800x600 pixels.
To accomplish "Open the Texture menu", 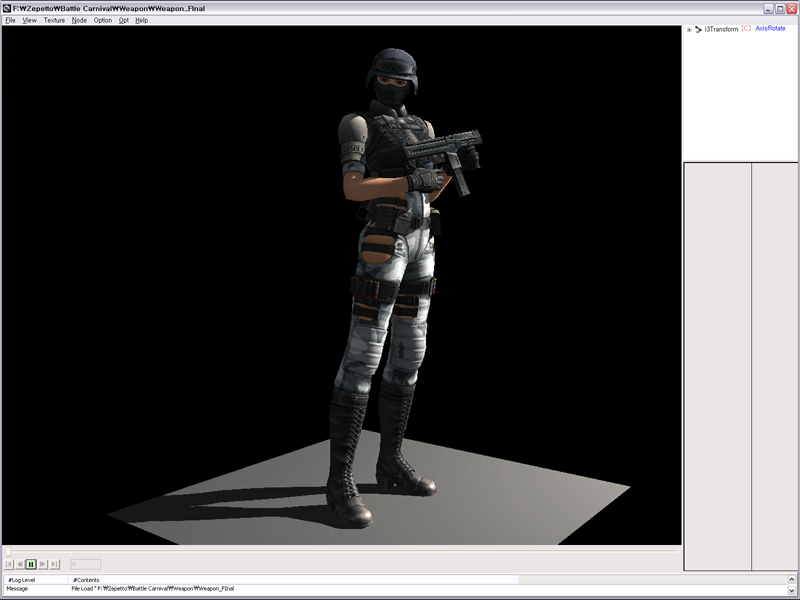I will coord(54,20).
